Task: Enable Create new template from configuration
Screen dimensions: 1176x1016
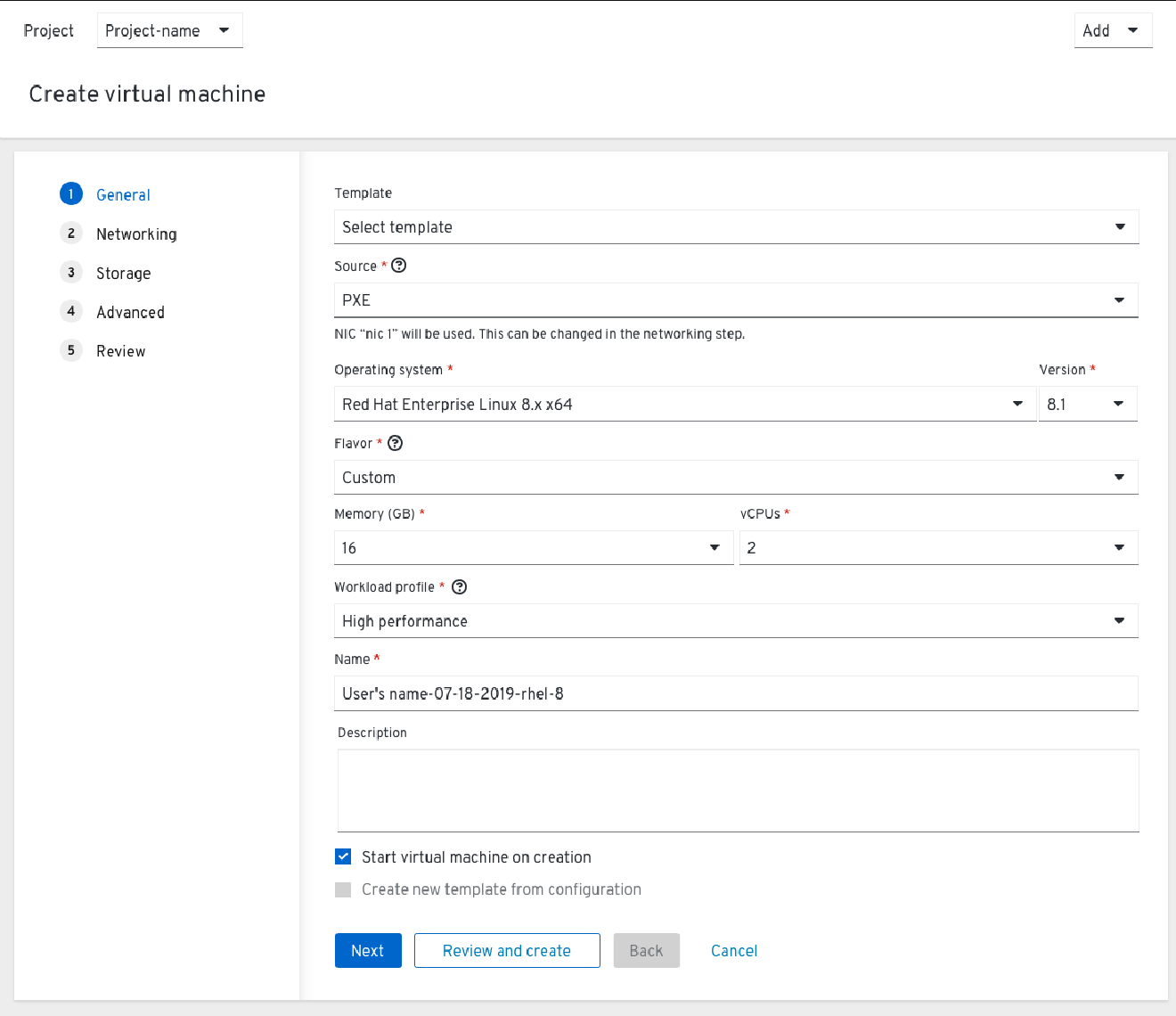Action: (x=343, y=889)
